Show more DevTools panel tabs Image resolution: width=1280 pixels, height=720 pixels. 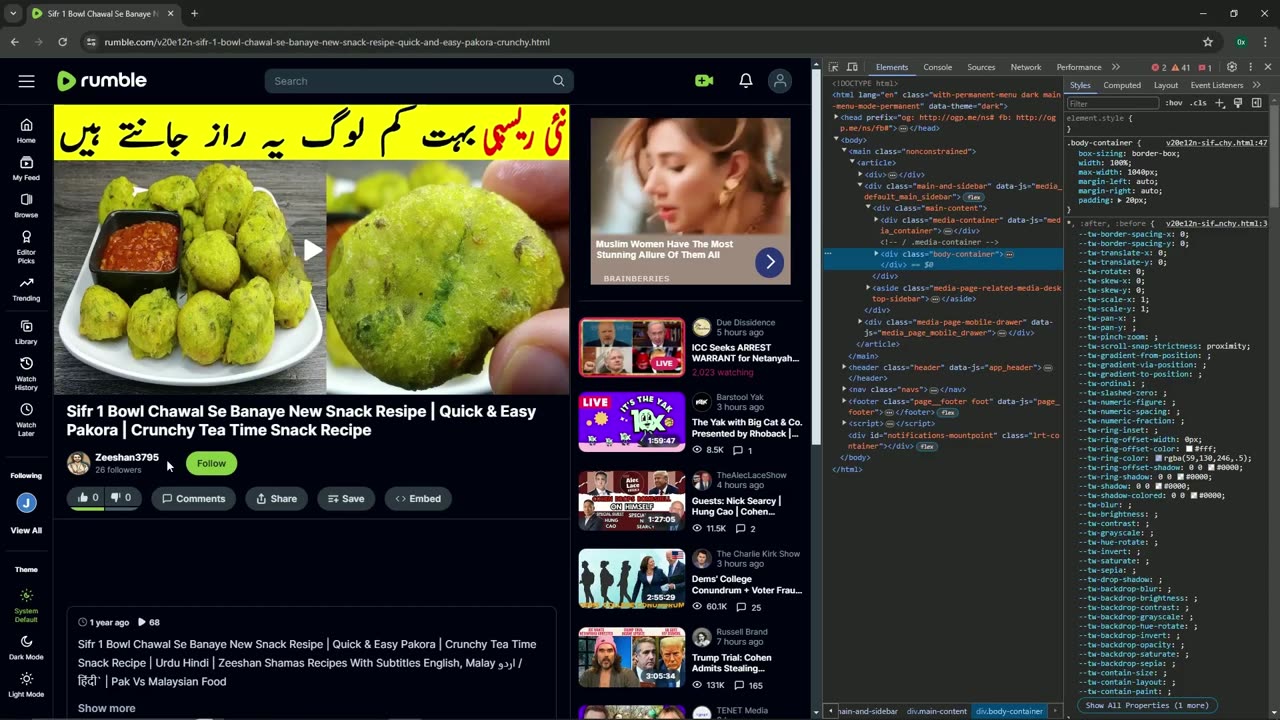1116,67
